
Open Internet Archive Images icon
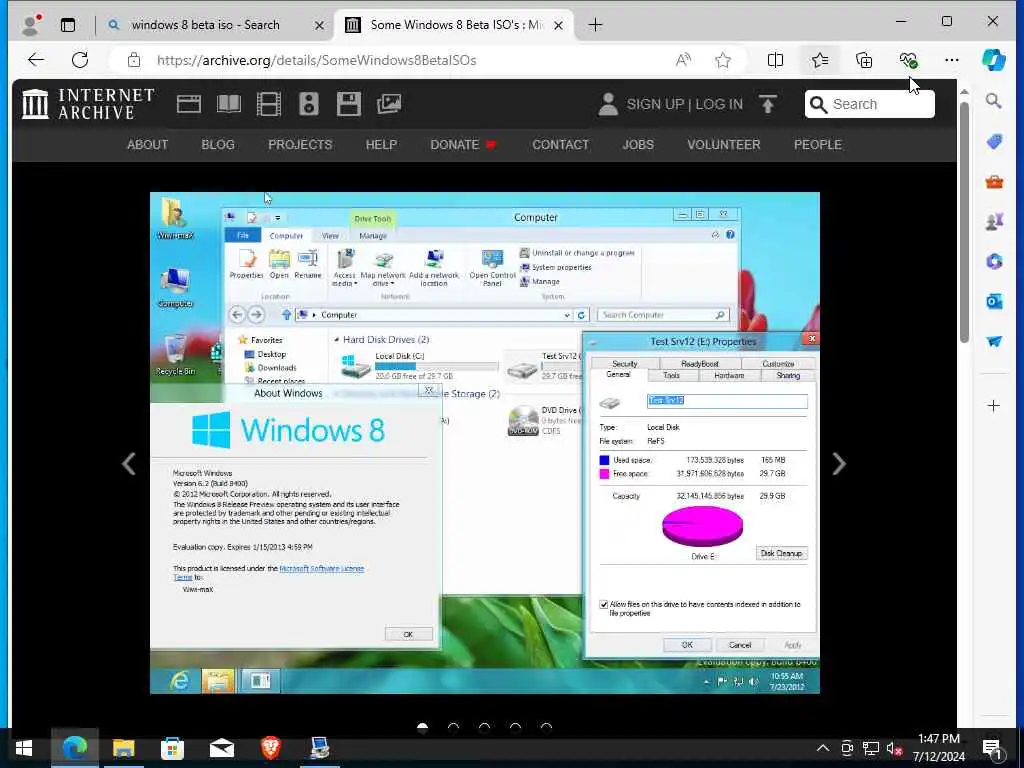(389, 104)
